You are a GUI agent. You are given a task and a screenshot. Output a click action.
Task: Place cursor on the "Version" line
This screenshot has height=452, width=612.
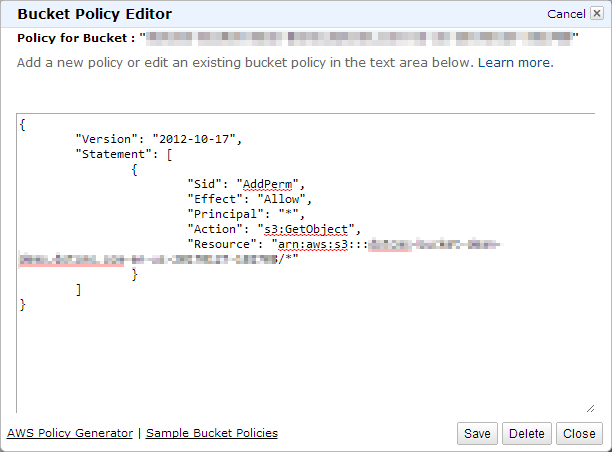point(159,139)
